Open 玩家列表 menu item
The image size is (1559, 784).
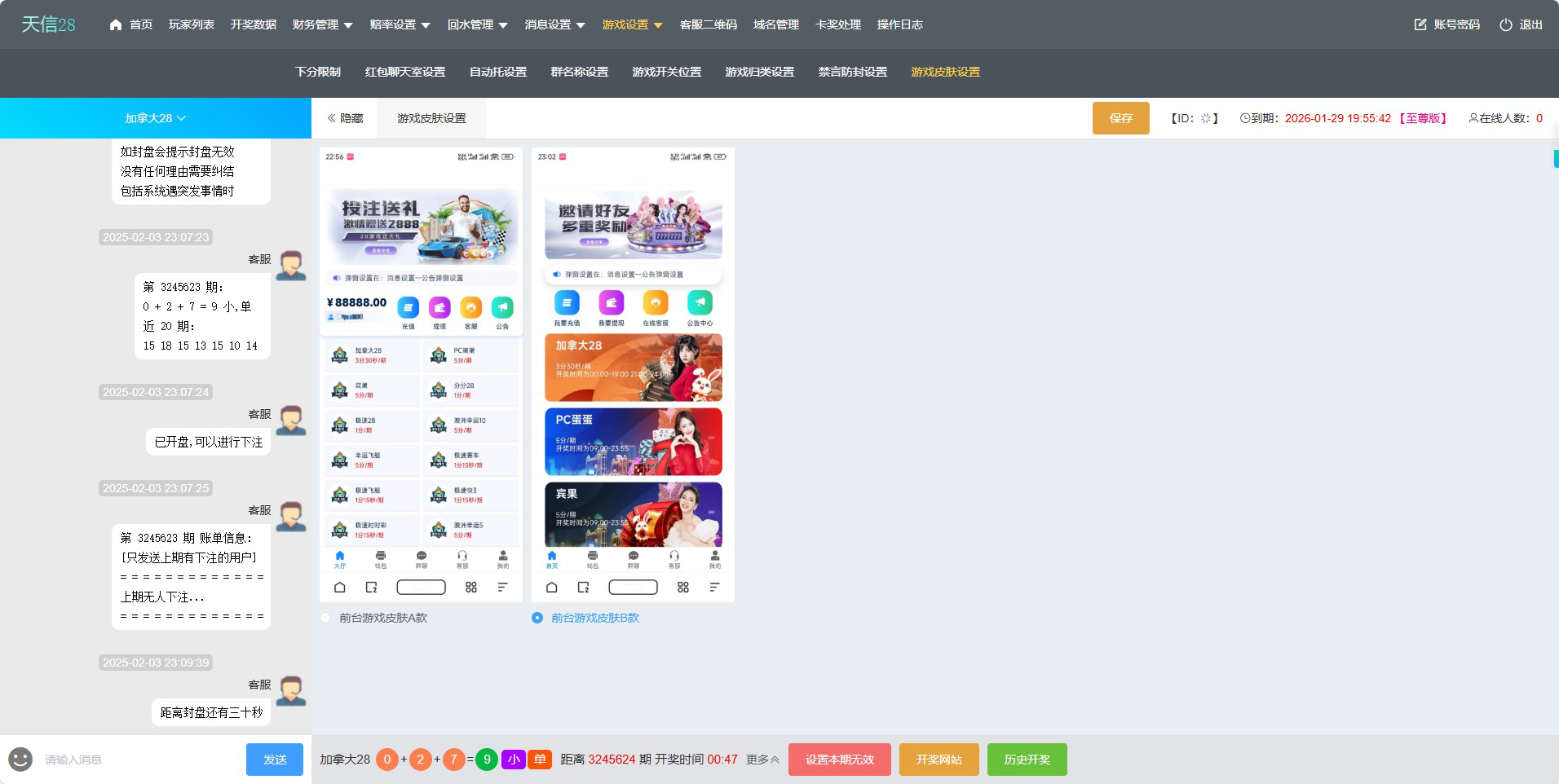(x=192, y=24)
